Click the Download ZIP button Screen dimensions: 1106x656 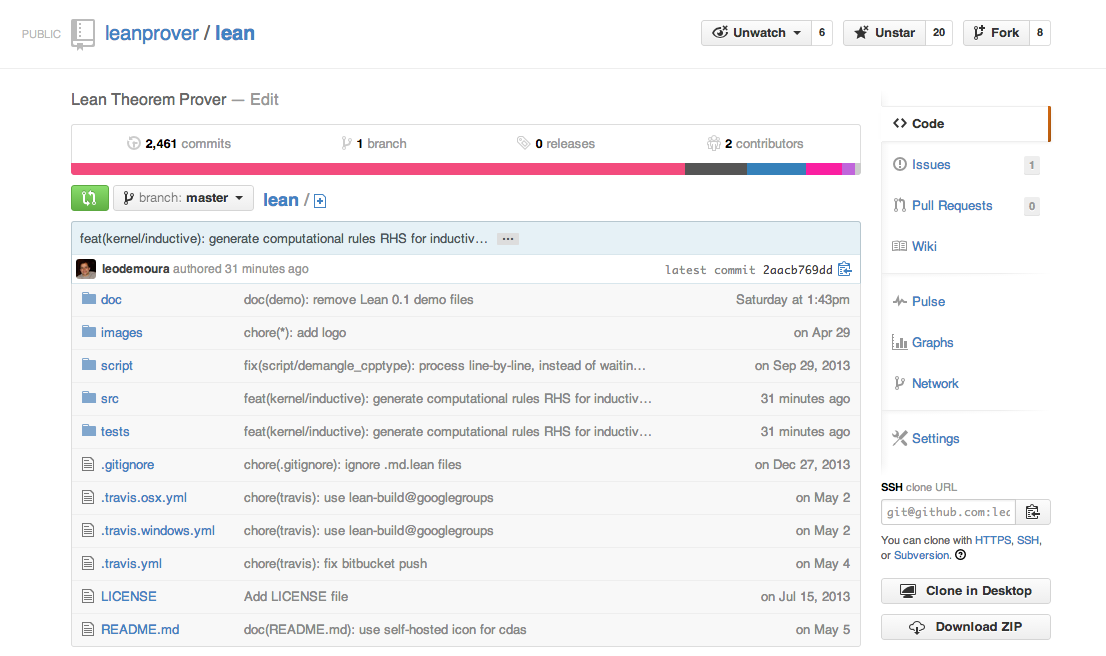(965, 627)
